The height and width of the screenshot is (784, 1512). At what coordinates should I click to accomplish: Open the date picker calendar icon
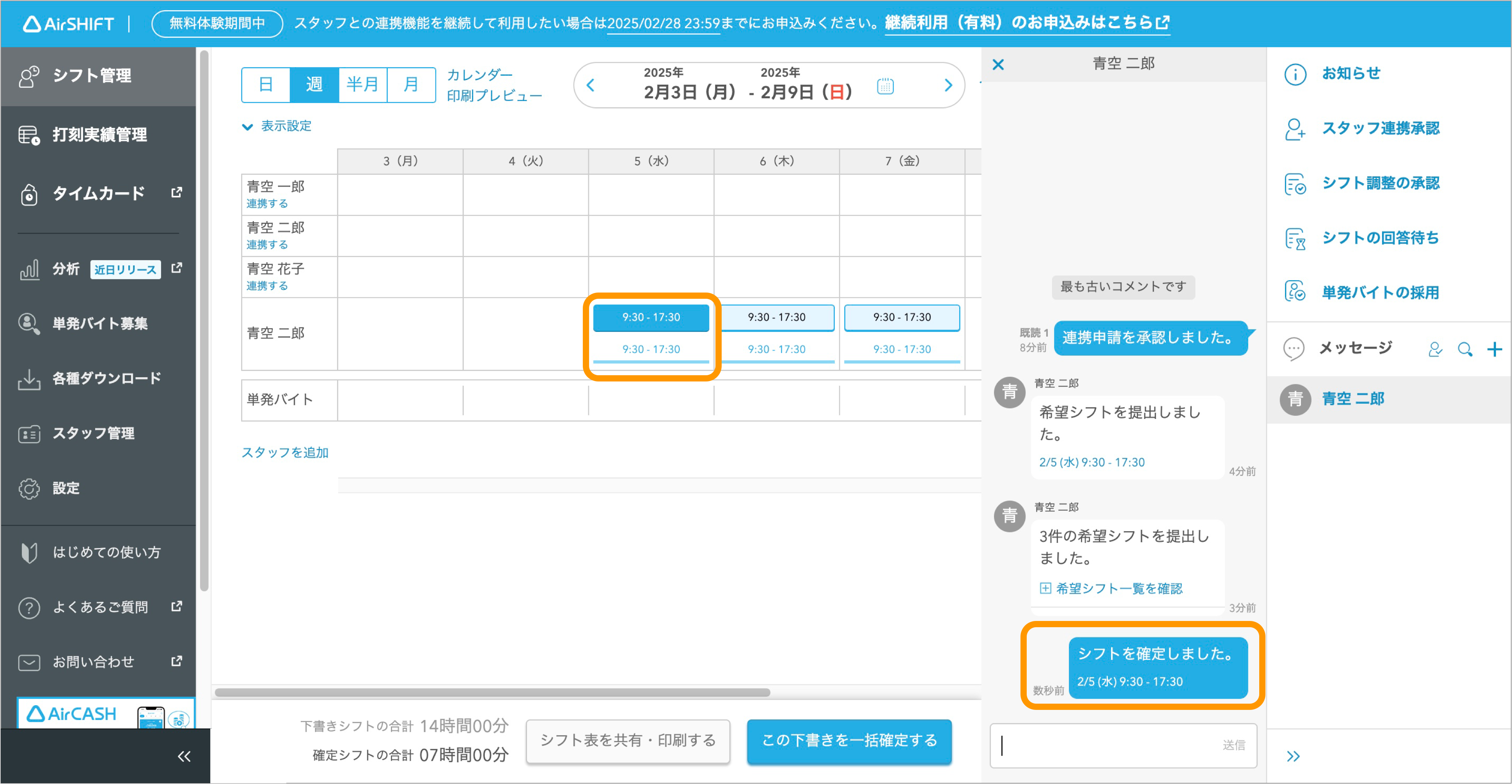tap(885, 86)
